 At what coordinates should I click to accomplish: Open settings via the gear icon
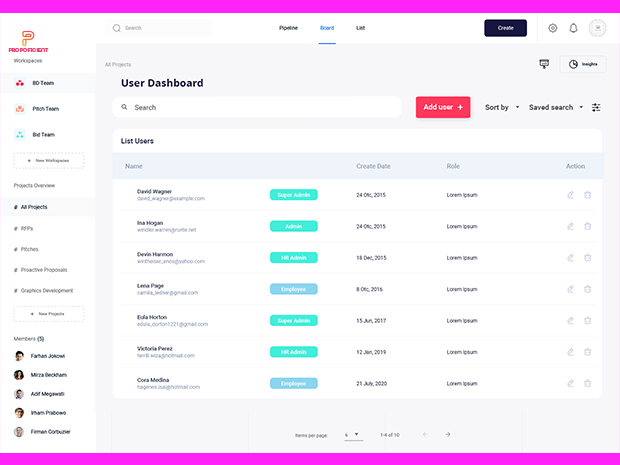553,28
